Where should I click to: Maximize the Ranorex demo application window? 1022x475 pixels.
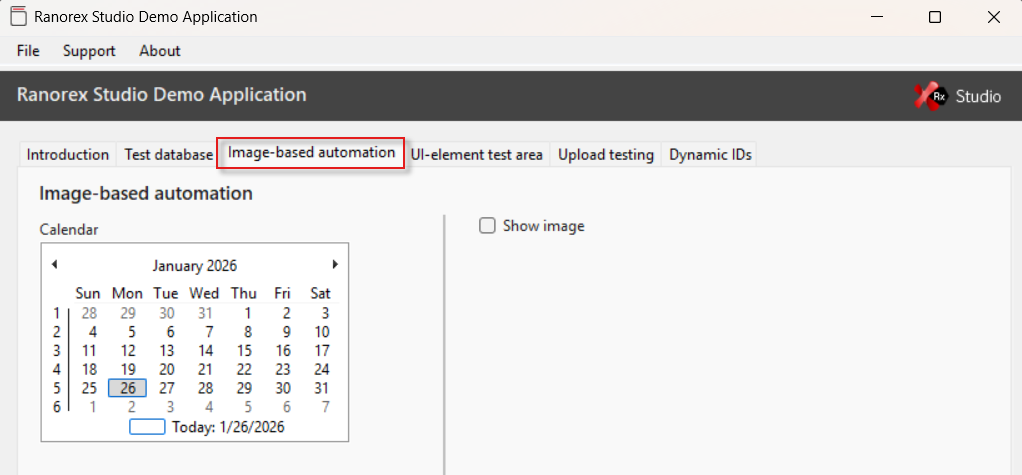[x=934, y=17]
